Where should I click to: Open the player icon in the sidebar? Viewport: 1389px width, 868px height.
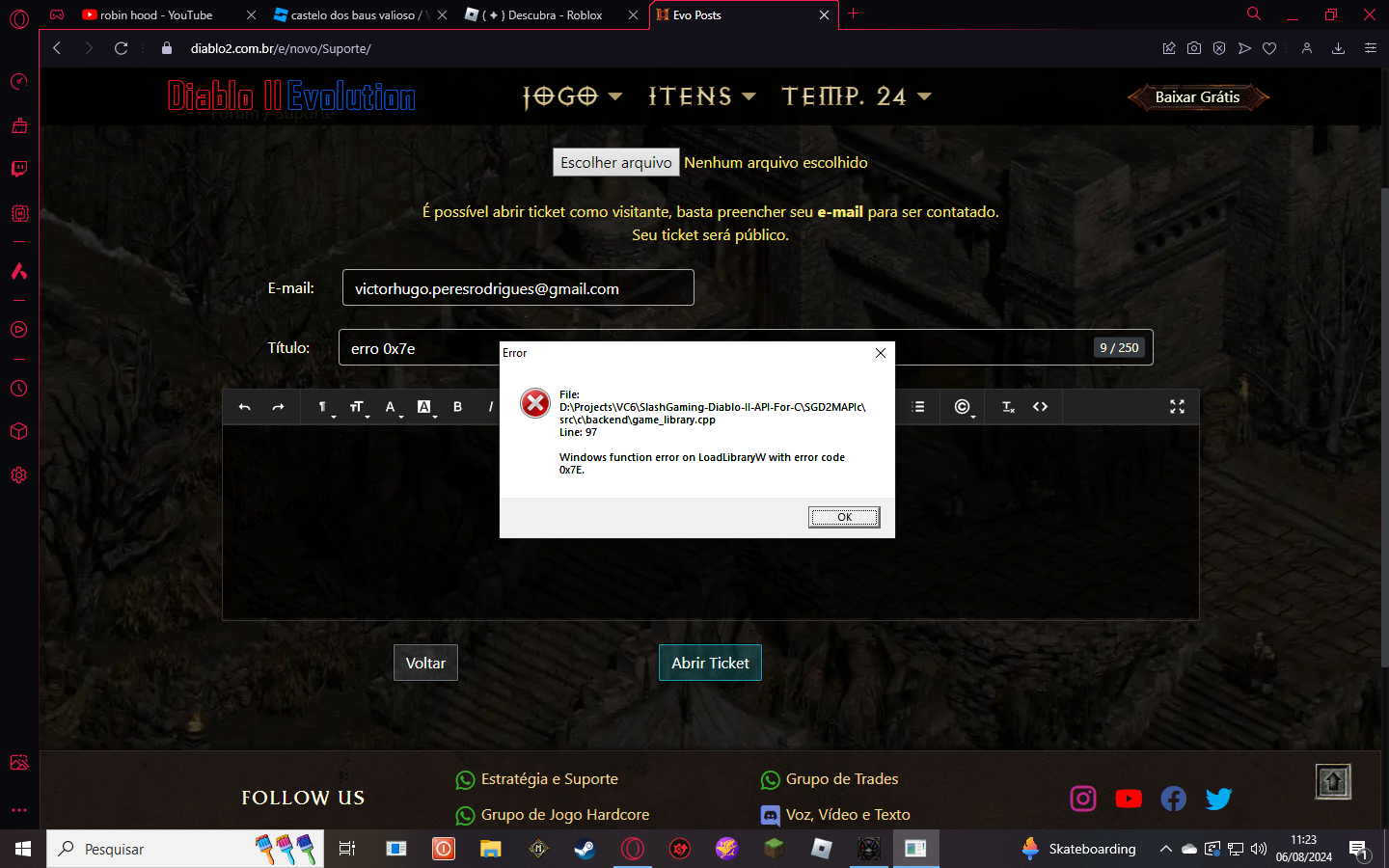[x=18, y=330]
